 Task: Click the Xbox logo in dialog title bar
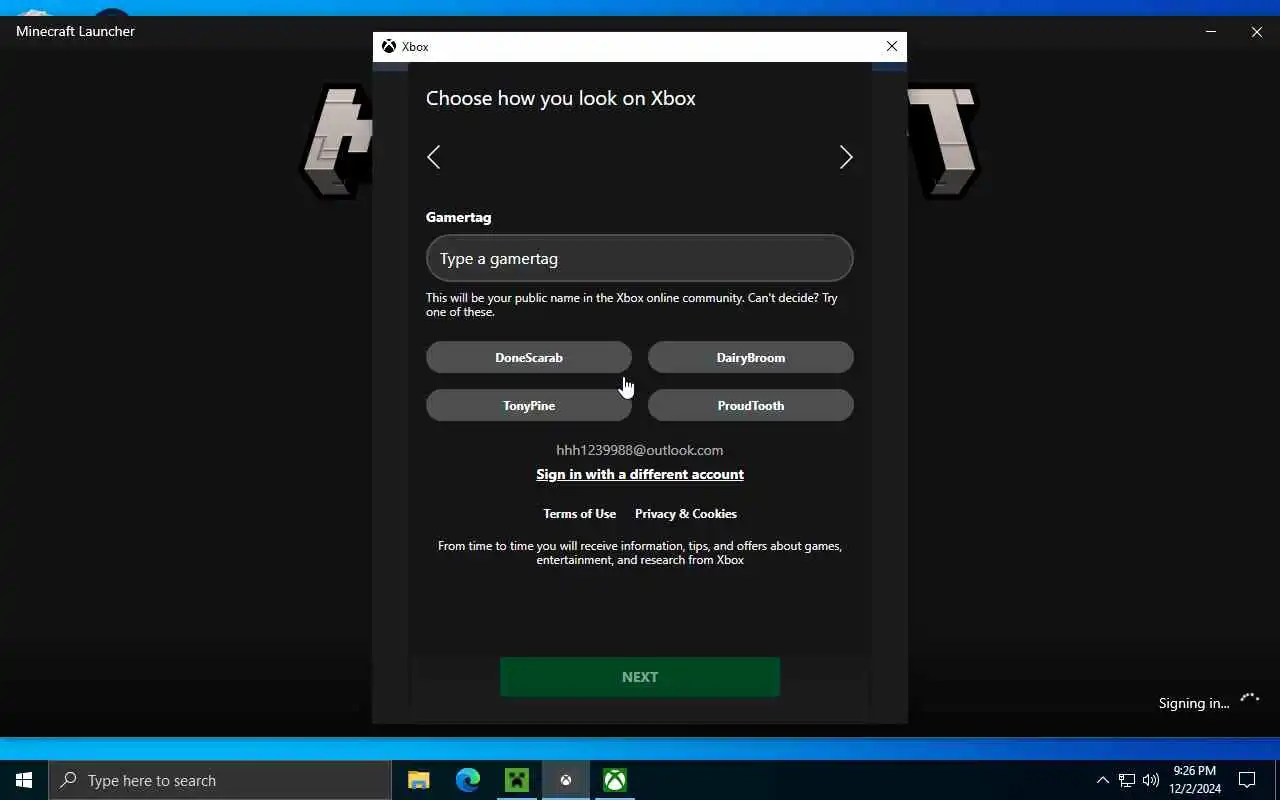(389, 46)
